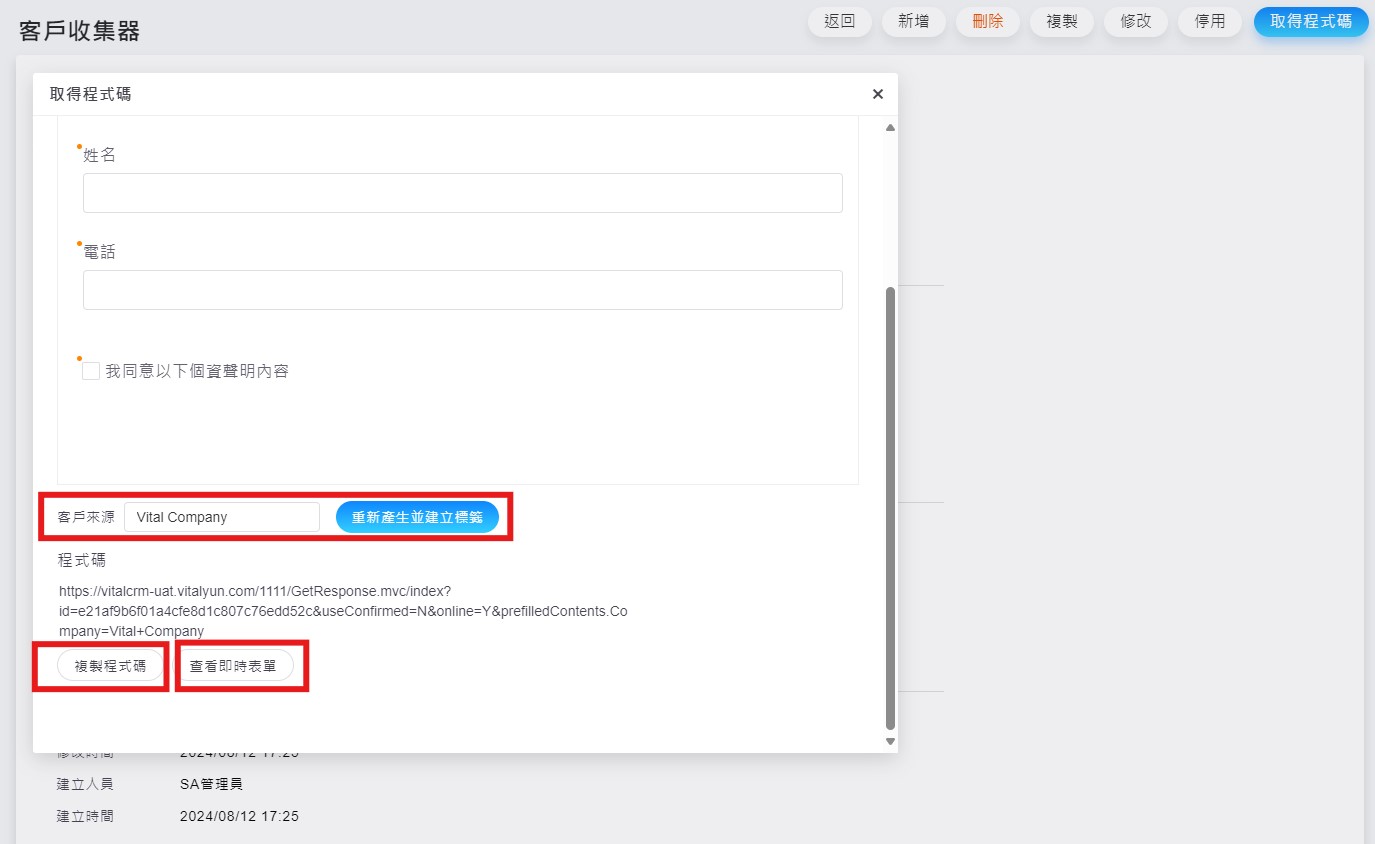Viewport: 1375px width, 844px height.
Task: Click the scrollbar down arrow in dialog
Action: (x=890, y=741)
